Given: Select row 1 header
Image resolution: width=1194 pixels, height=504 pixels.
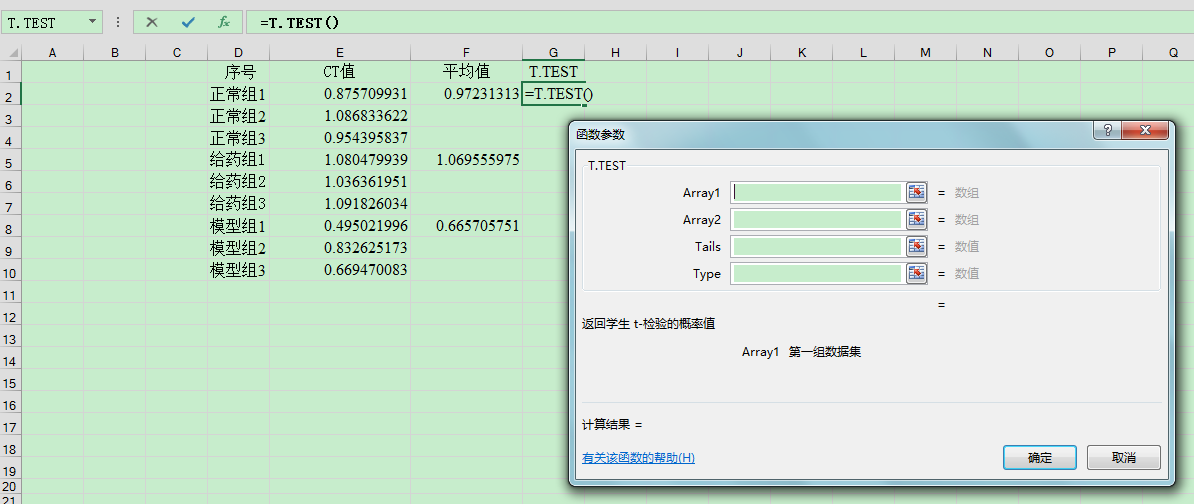Looking at the screenshot, I should pyautogui.click(x=10, y=72).
